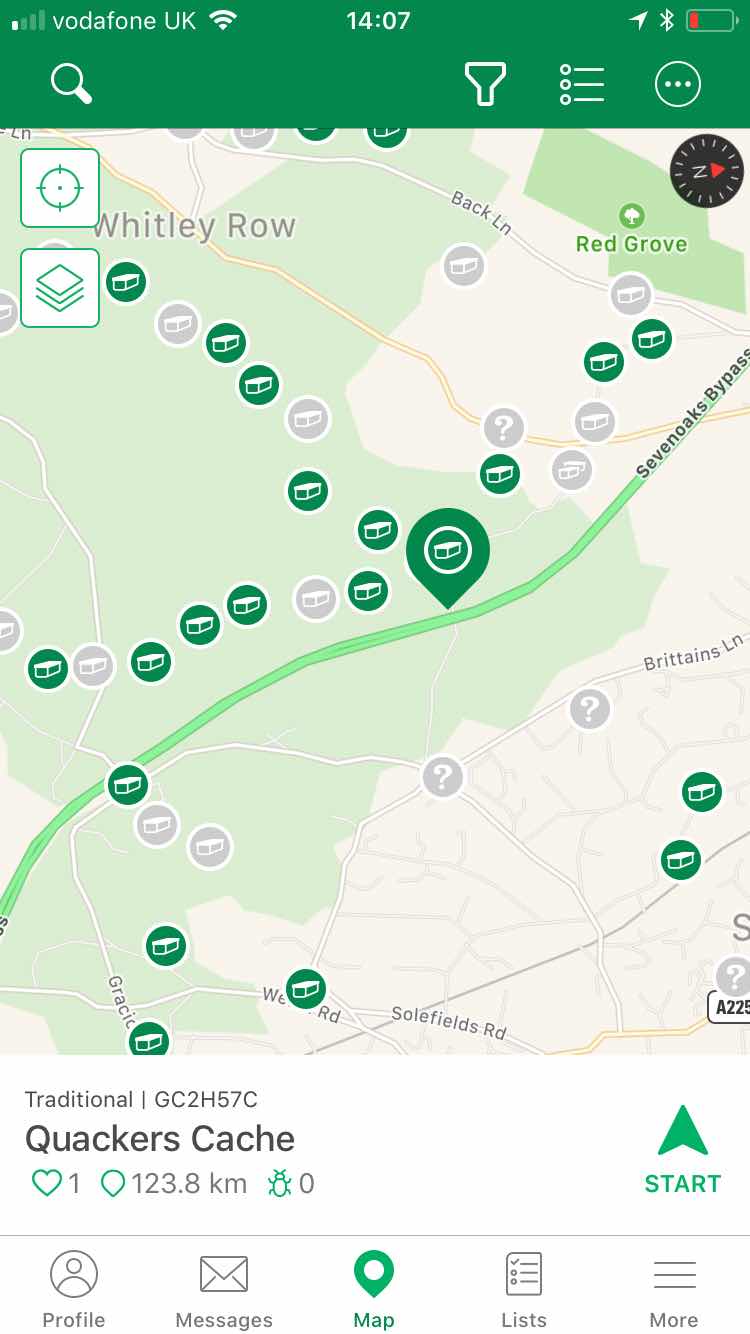Open the search magnifier icon
The width and height of the screenshot is (750, 1334).
tap(72, 84)
